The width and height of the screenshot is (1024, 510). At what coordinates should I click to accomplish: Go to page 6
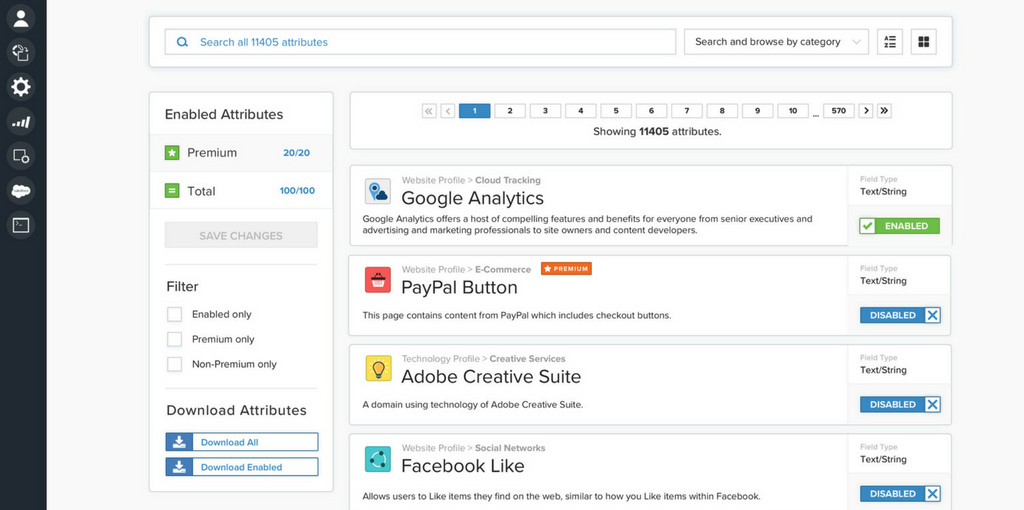click(652, 111)
